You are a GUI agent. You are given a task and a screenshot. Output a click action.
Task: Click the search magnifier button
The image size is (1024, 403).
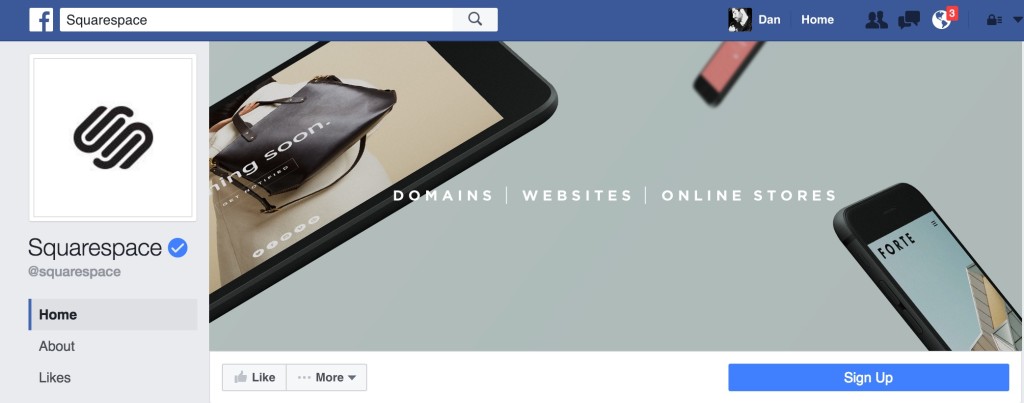point(475,20)
